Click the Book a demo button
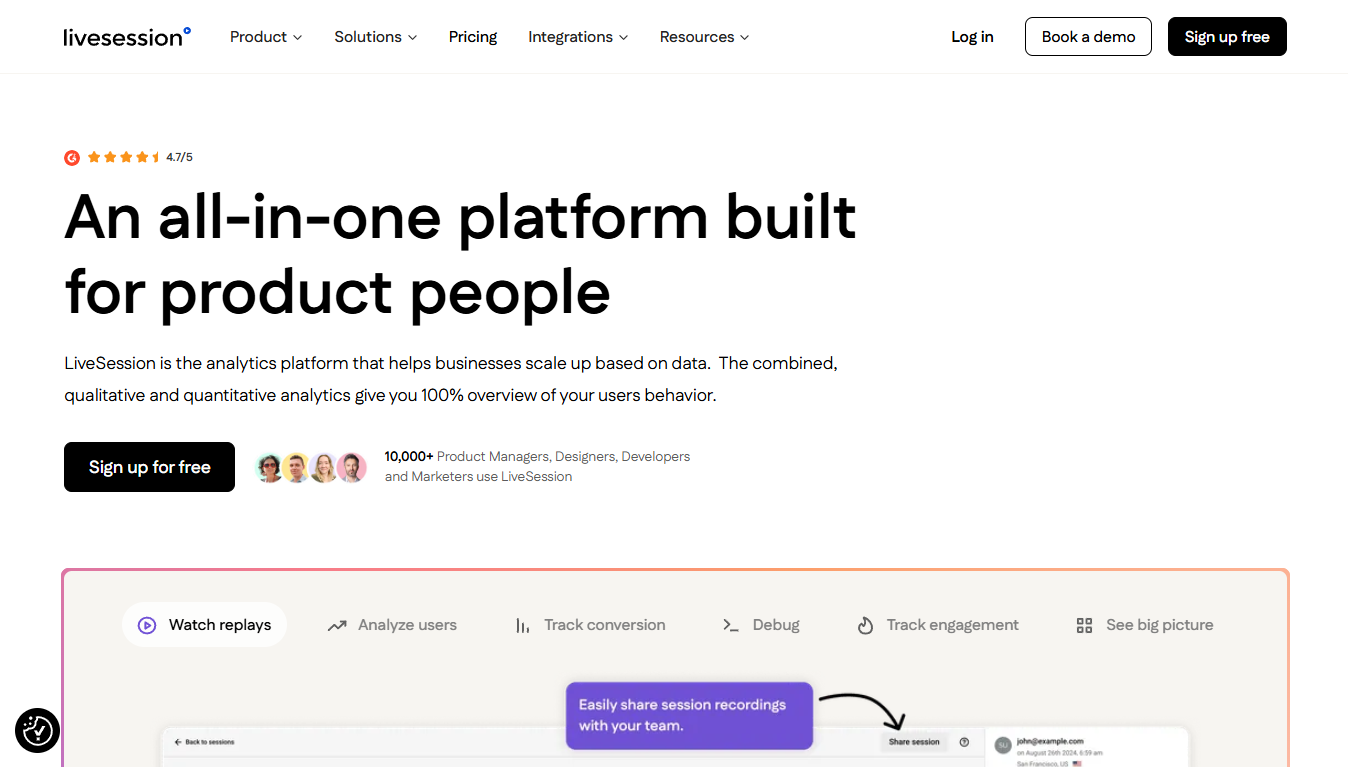The height and width of the screenshot is (767, 1348). click(x=1088, y=37)
